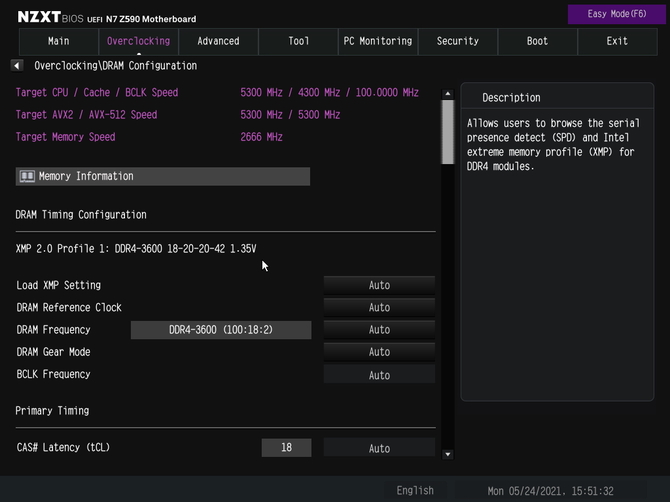This screenshot has width=670, height=502.
Task: Click the BCLK Frequency Auto field
Action: pyautogui.click(x=379, y=375)
